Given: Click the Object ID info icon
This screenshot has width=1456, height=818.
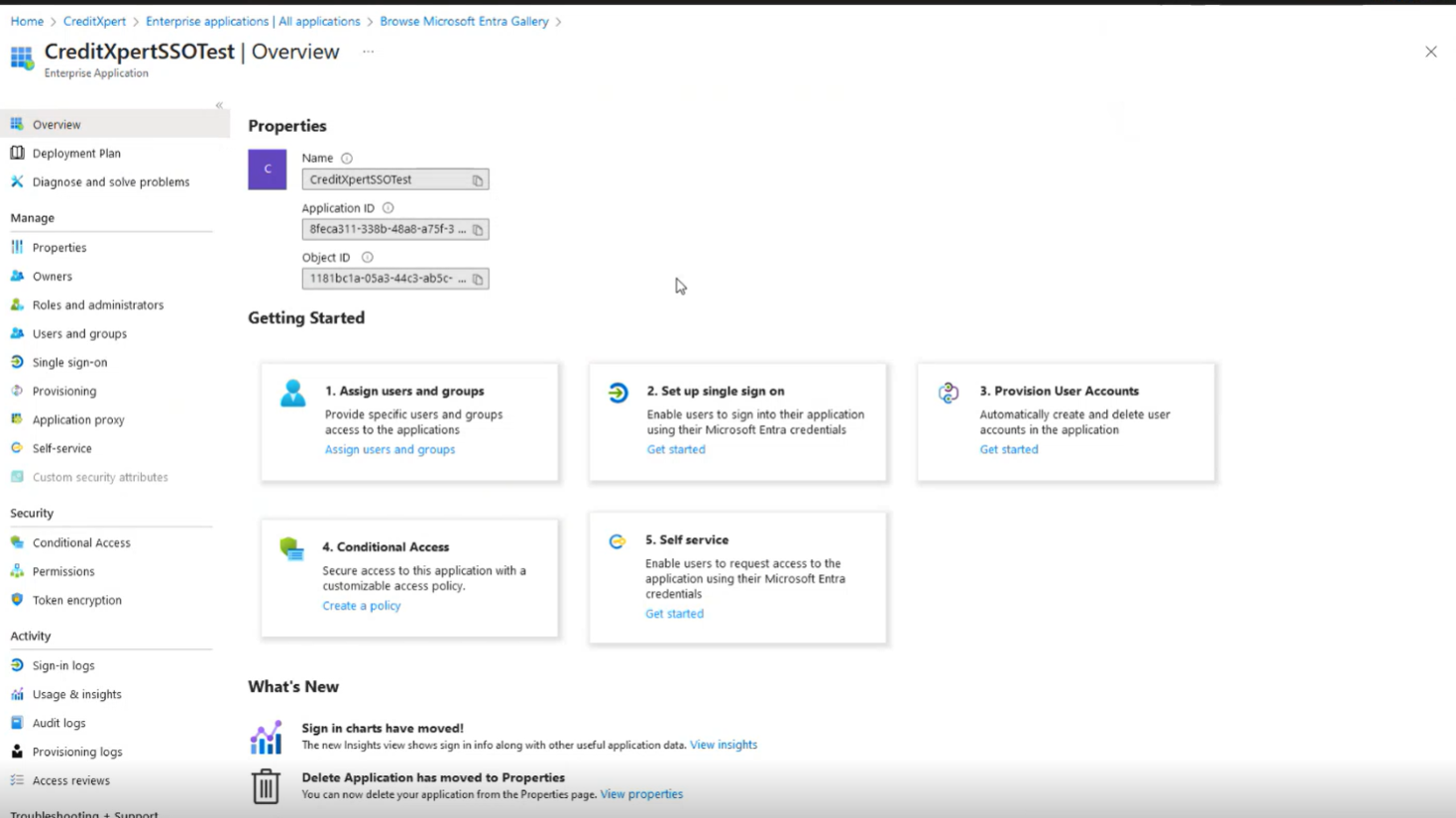Looking at the screenshot, I should [x=368, y=258].
